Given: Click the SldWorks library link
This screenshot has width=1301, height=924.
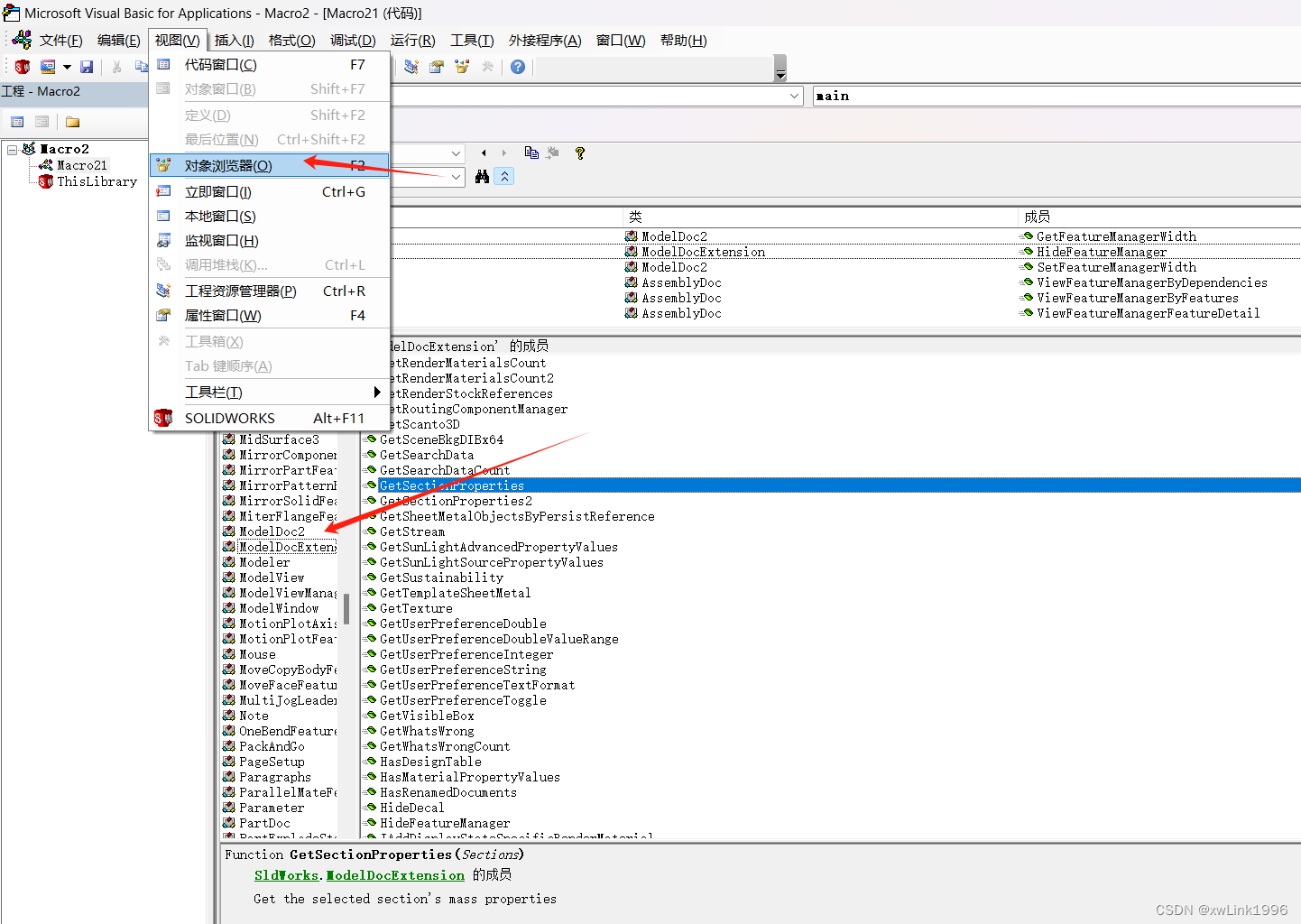Looking at the screenshot, I should click(x=286, y=875).
